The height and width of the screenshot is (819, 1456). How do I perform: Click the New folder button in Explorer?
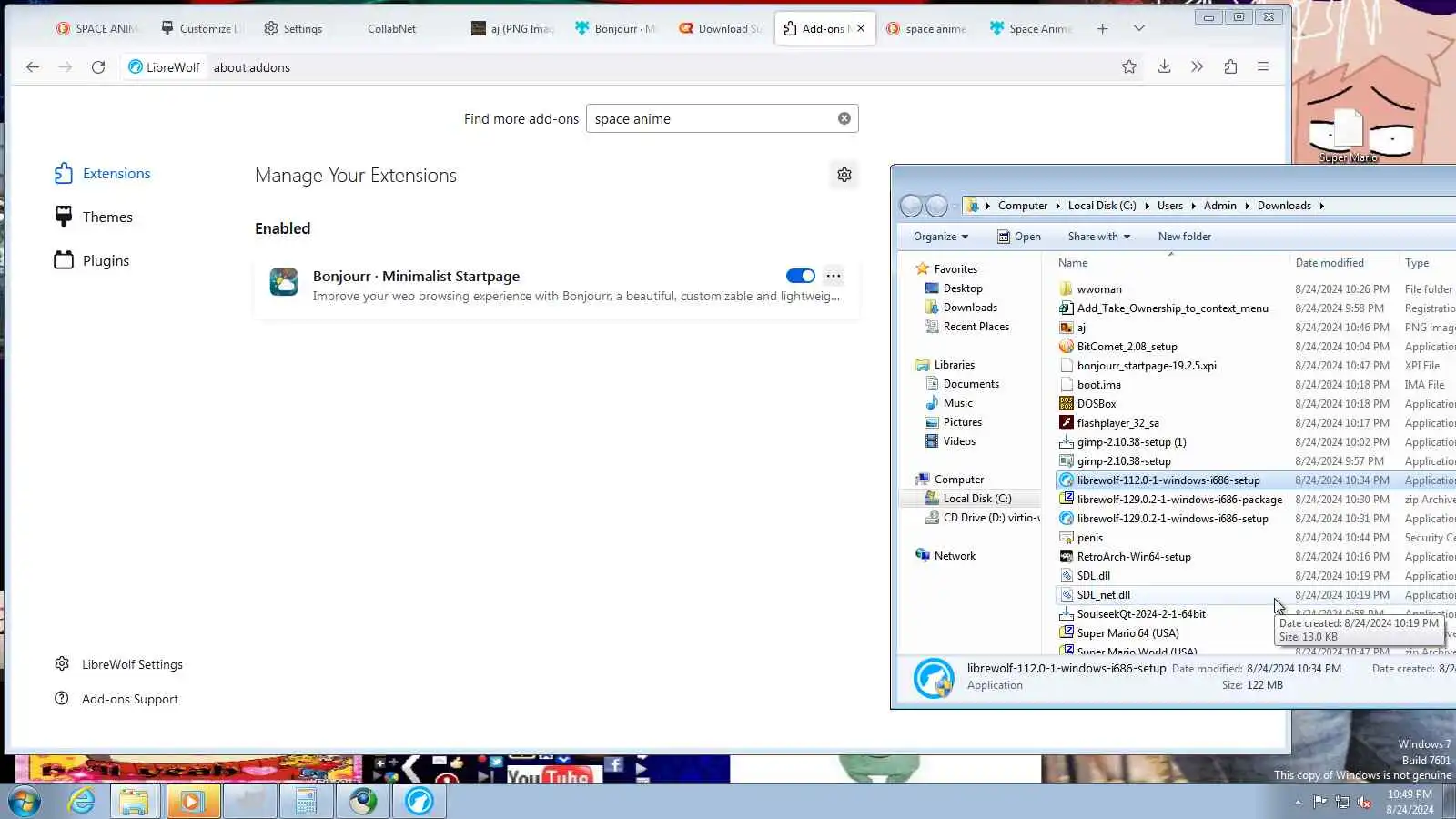[x=1185, y=237]
